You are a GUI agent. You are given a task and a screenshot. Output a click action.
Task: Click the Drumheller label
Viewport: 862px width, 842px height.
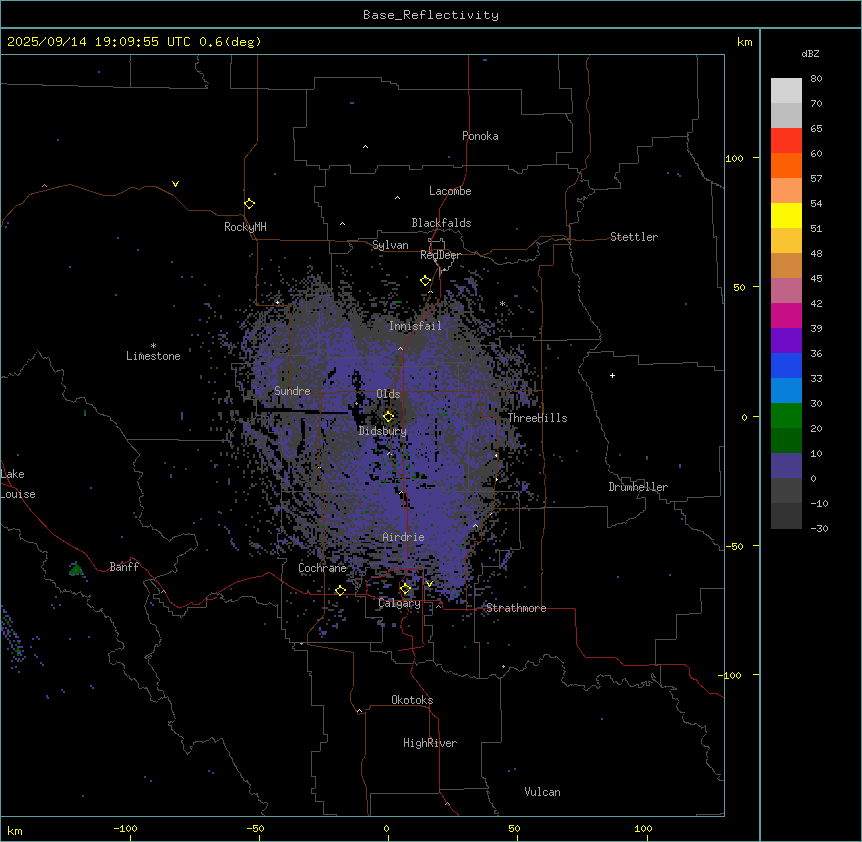pos(638,487)
